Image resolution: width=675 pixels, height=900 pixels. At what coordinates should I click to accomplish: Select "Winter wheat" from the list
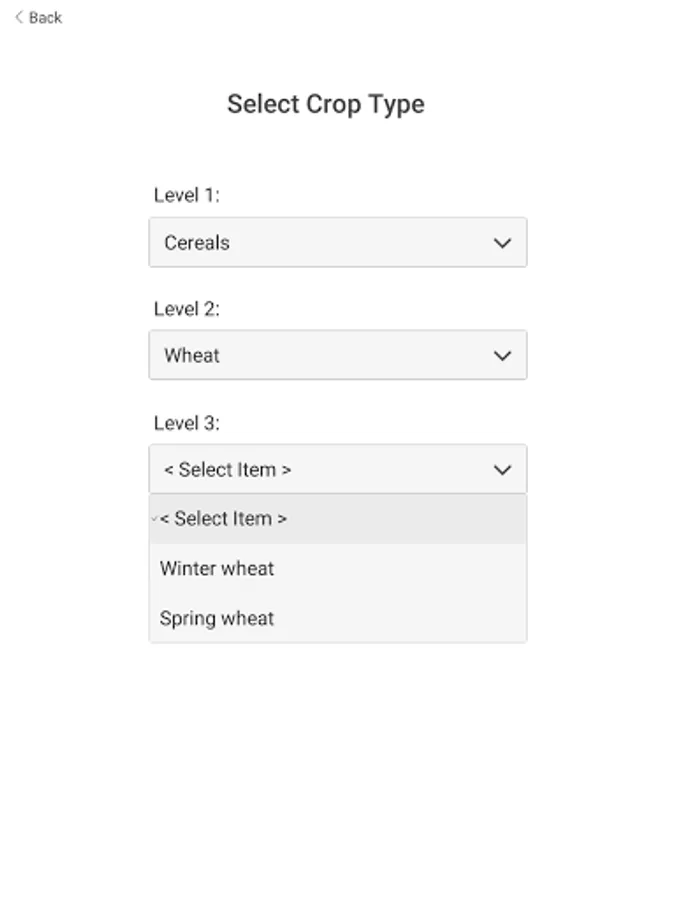(x=217, y=569)
